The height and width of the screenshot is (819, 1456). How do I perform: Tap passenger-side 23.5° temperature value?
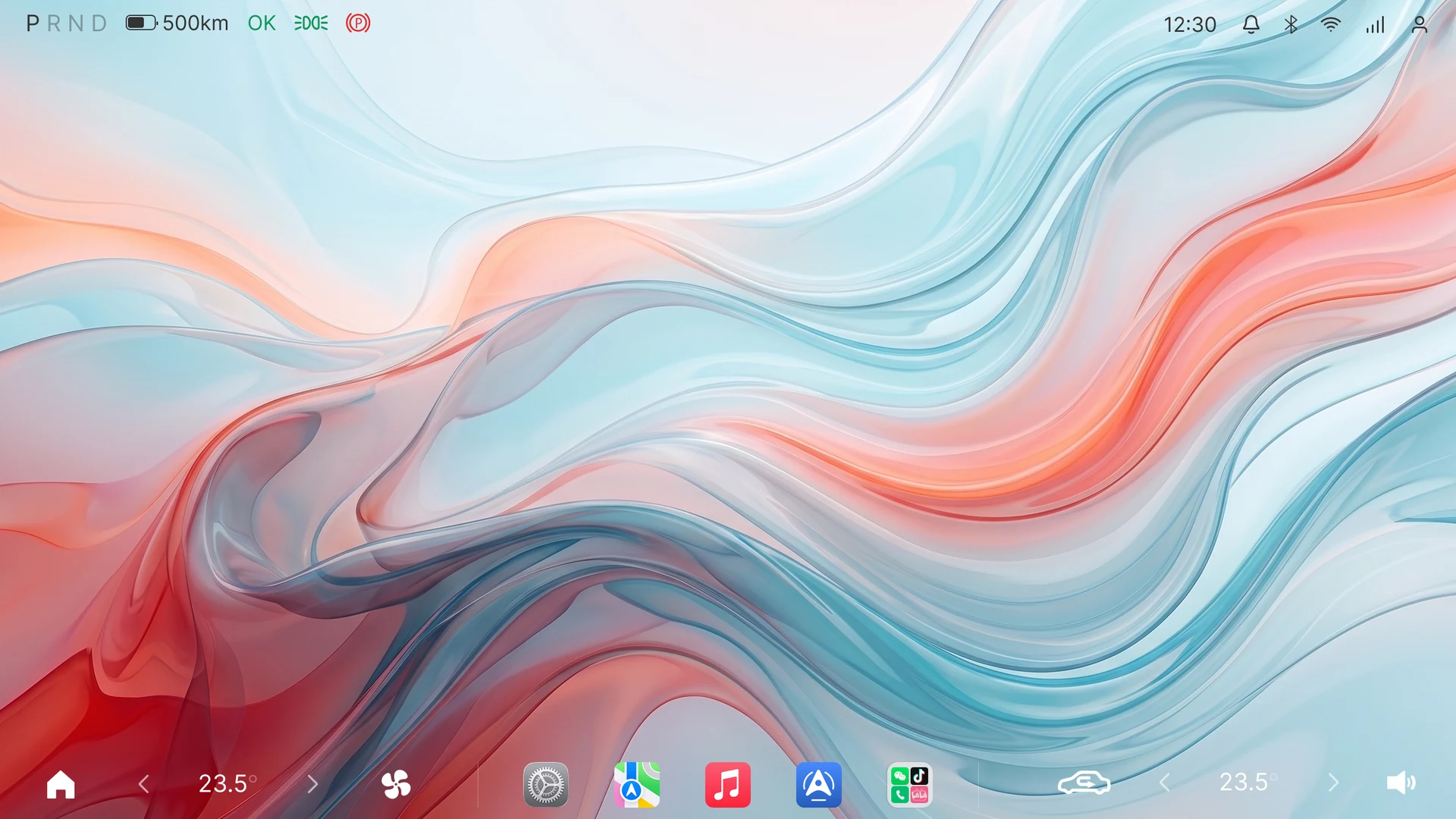[x=1248, y=782]
